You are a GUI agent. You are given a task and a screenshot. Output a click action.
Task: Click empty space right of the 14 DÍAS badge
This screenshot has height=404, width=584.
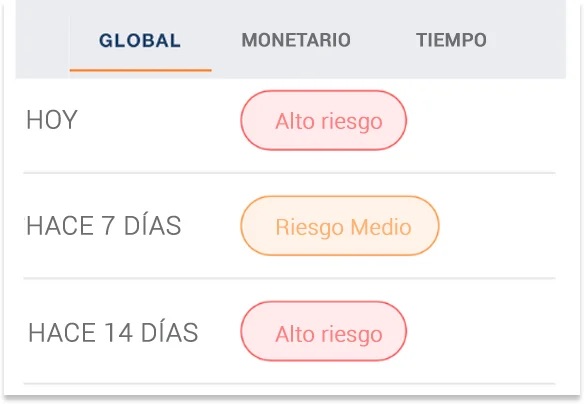tap(481, 331)
